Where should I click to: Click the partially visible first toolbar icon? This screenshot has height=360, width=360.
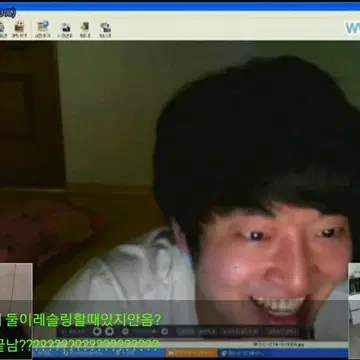(x=2, y=27)
